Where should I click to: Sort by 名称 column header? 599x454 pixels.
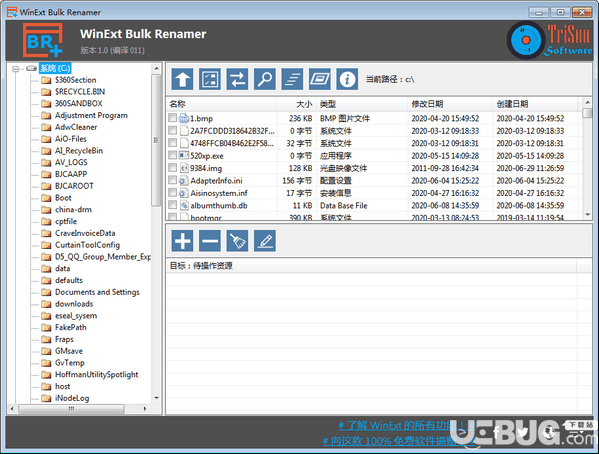tap(222, 104)
